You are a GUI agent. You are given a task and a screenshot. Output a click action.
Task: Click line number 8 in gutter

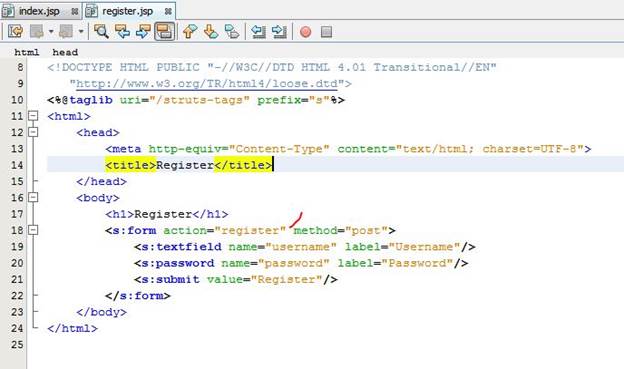[20, 67]
